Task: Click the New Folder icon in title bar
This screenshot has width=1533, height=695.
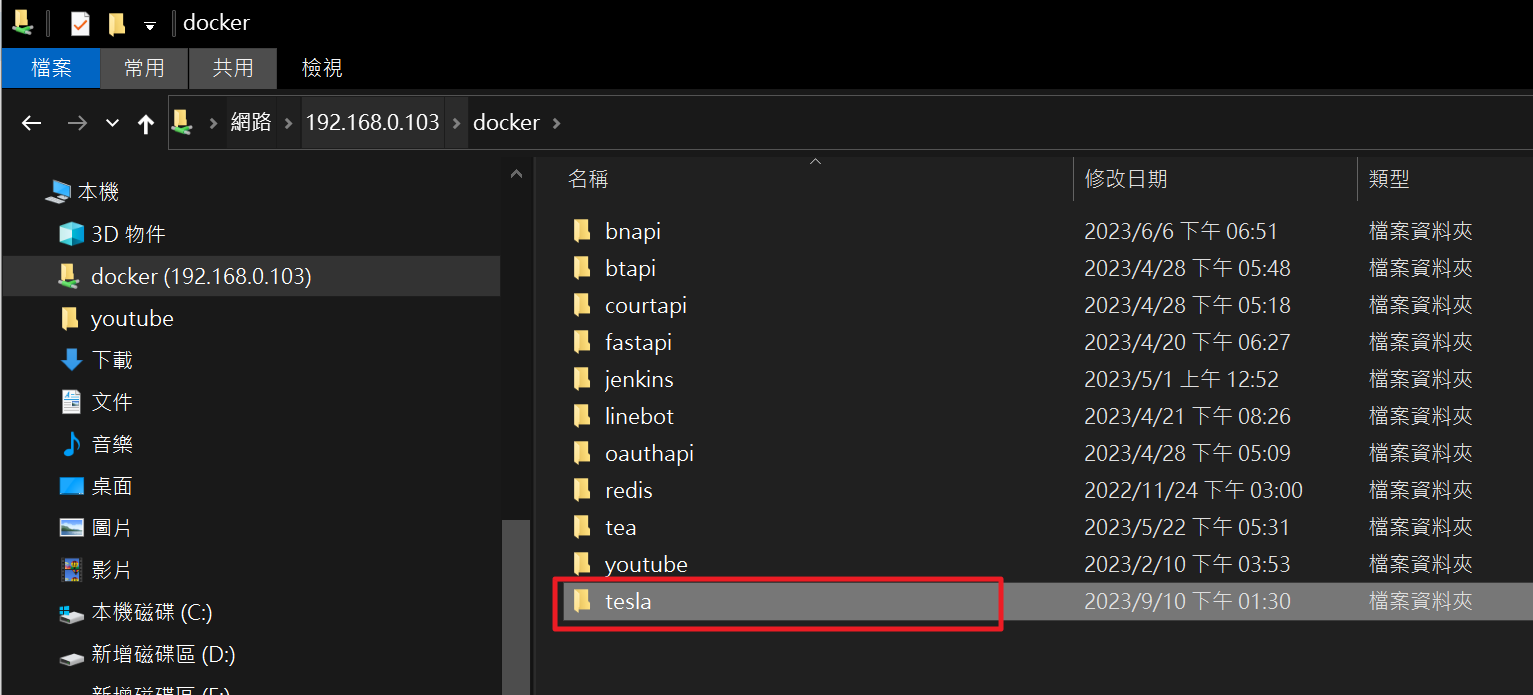Action: click(117, 23)
